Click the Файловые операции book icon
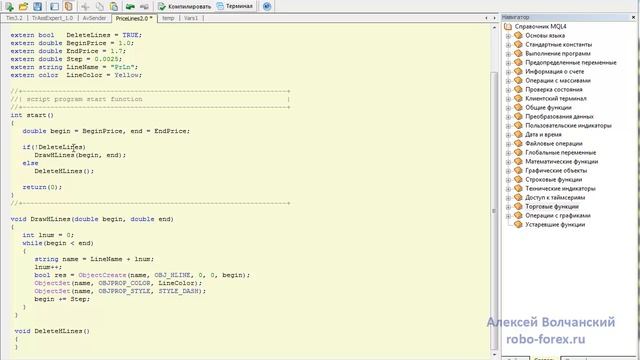Screen dimensions: 640x360 (x=518, y=143)
